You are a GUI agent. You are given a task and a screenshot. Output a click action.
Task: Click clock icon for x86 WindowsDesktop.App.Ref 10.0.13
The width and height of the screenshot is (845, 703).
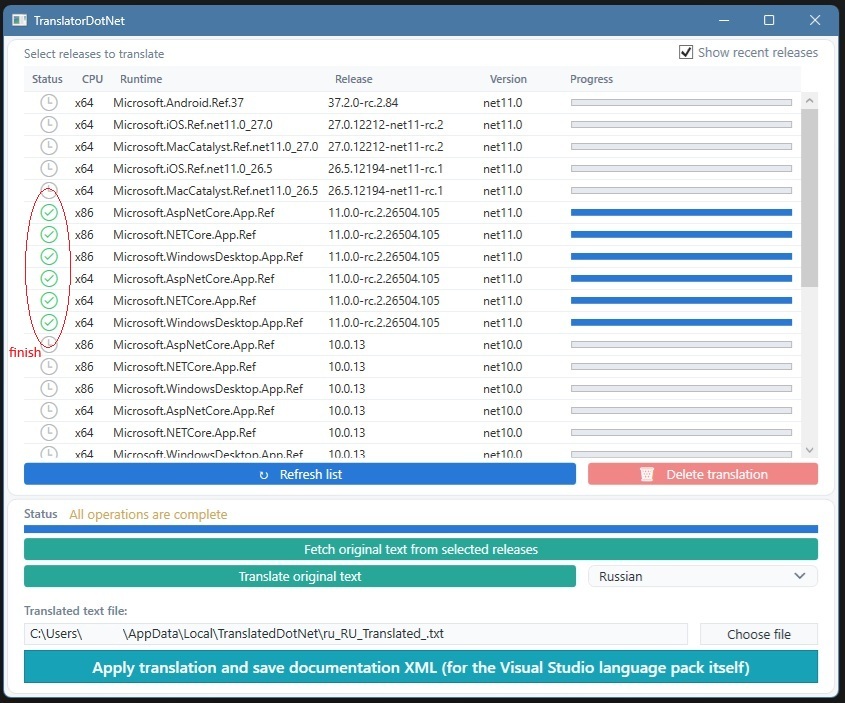point(49,388)
